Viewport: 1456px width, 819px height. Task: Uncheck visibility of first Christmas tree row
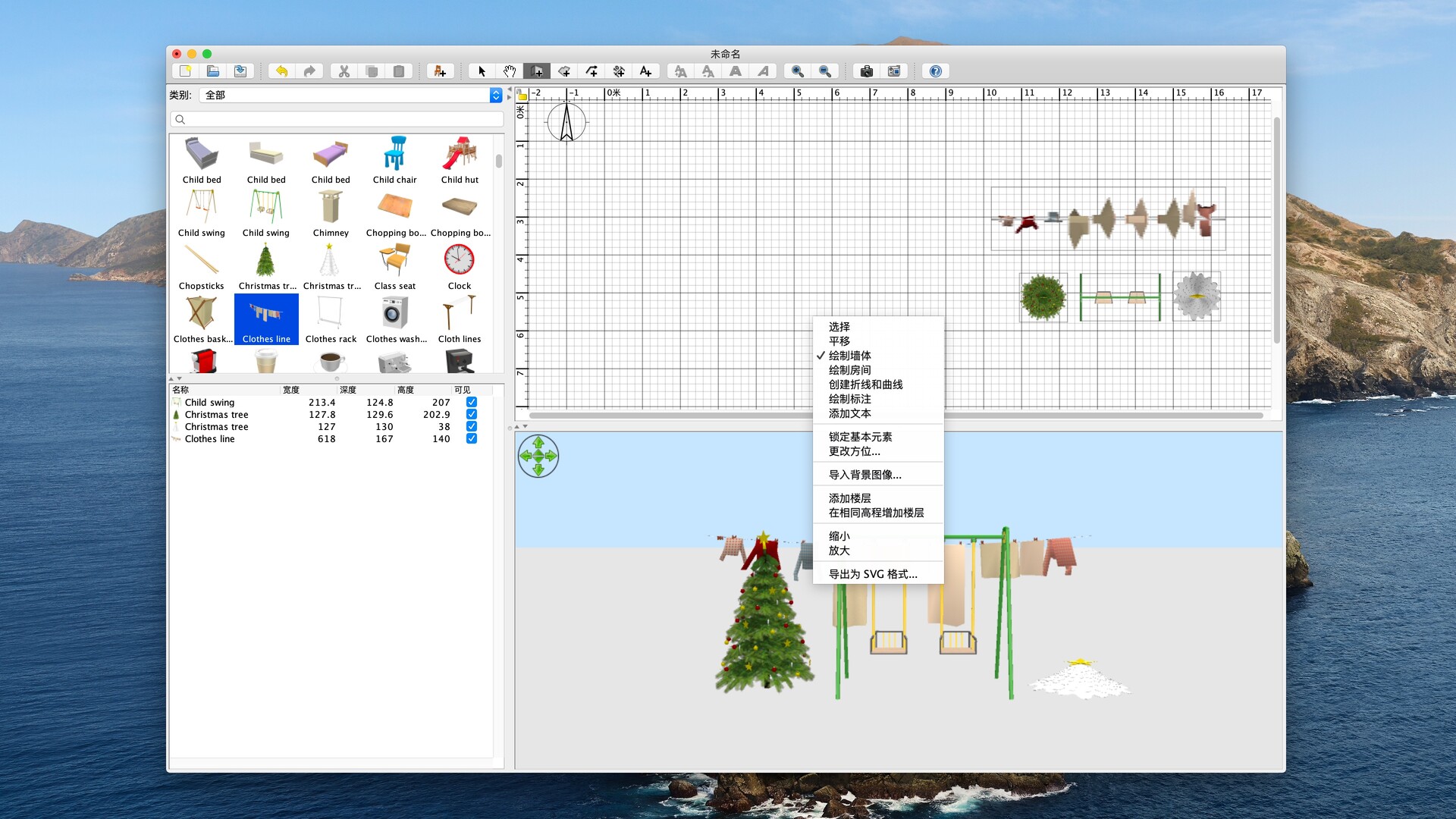(x=472, y=415)
